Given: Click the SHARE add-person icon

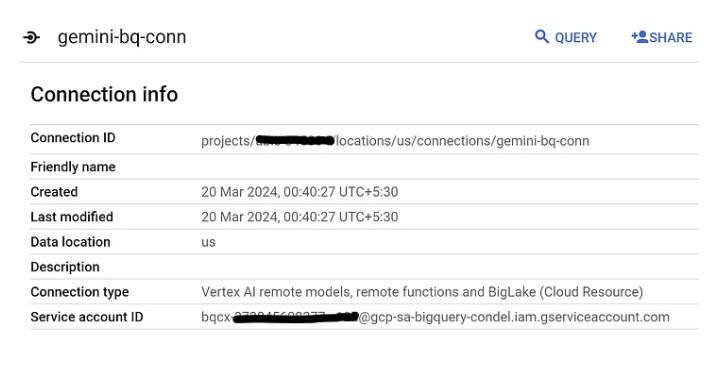Looking at the screenshot, I should (x=639, y=37).
